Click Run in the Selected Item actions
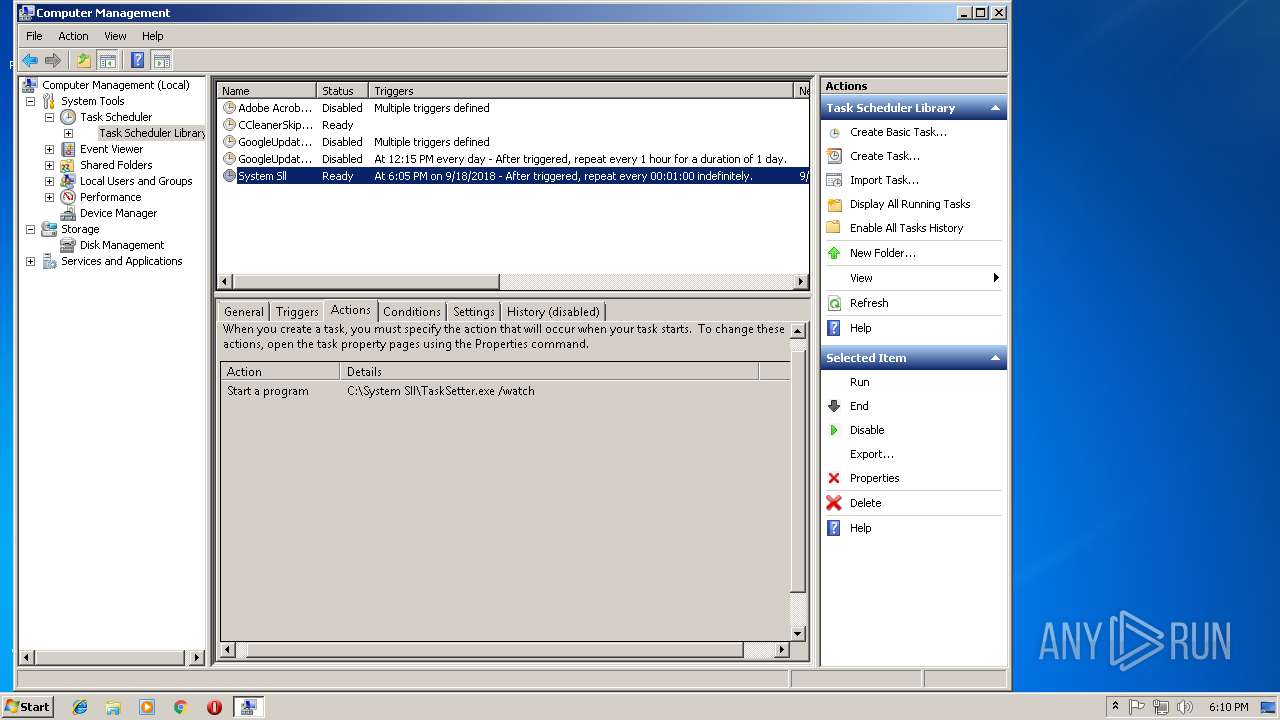This screenshot has width=1280, height=720. click(x=860, y=382)
